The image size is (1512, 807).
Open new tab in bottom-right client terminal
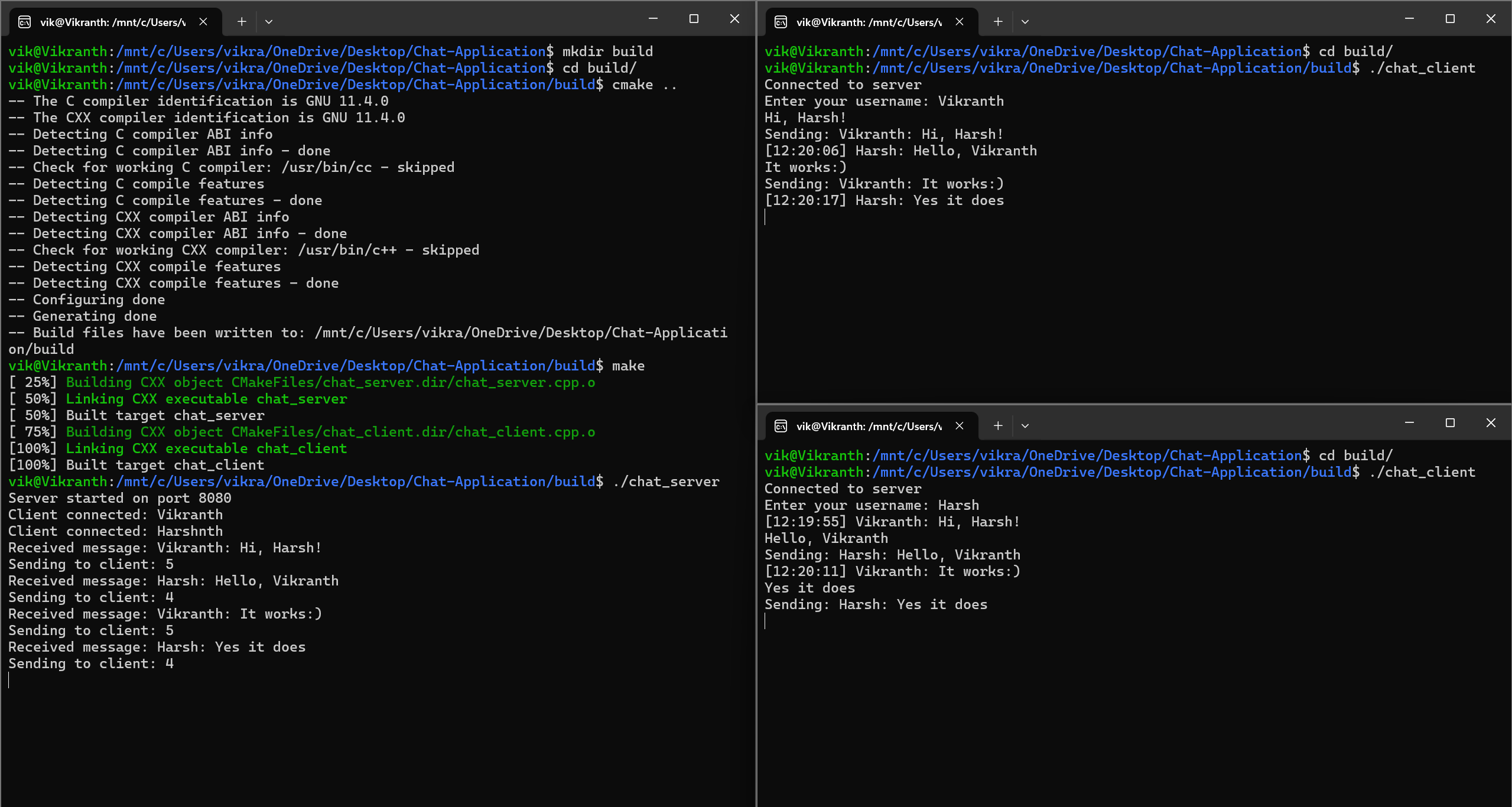[998, 426]
